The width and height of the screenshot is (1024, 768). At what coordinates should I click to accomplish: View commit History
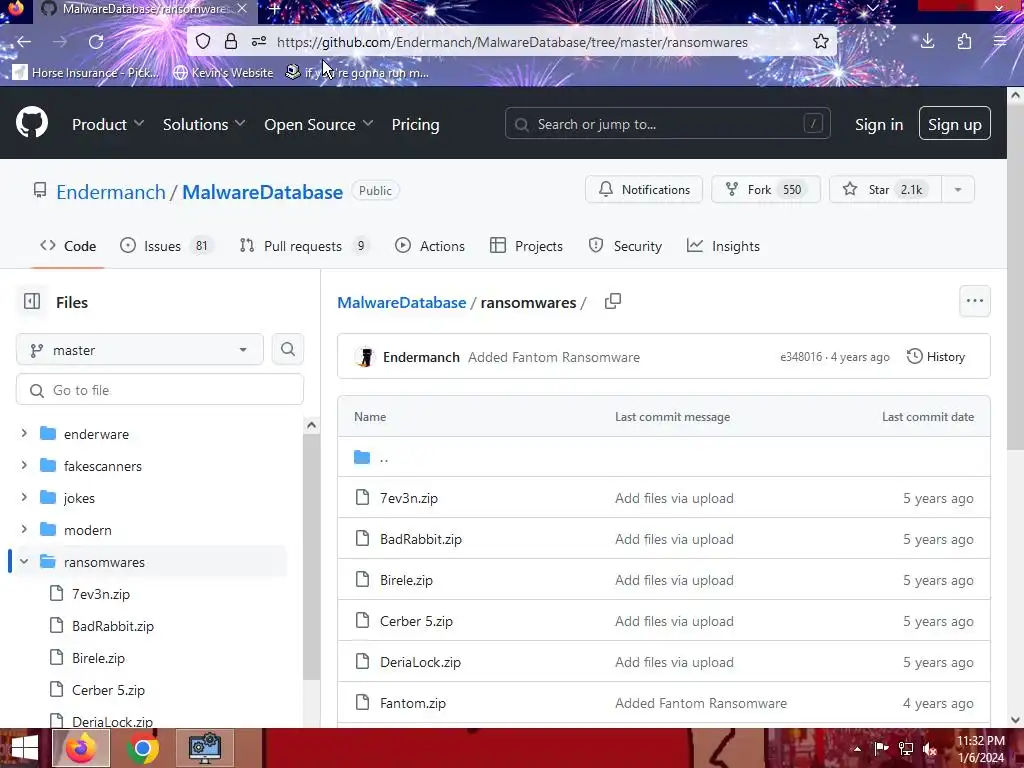[936, 357]
